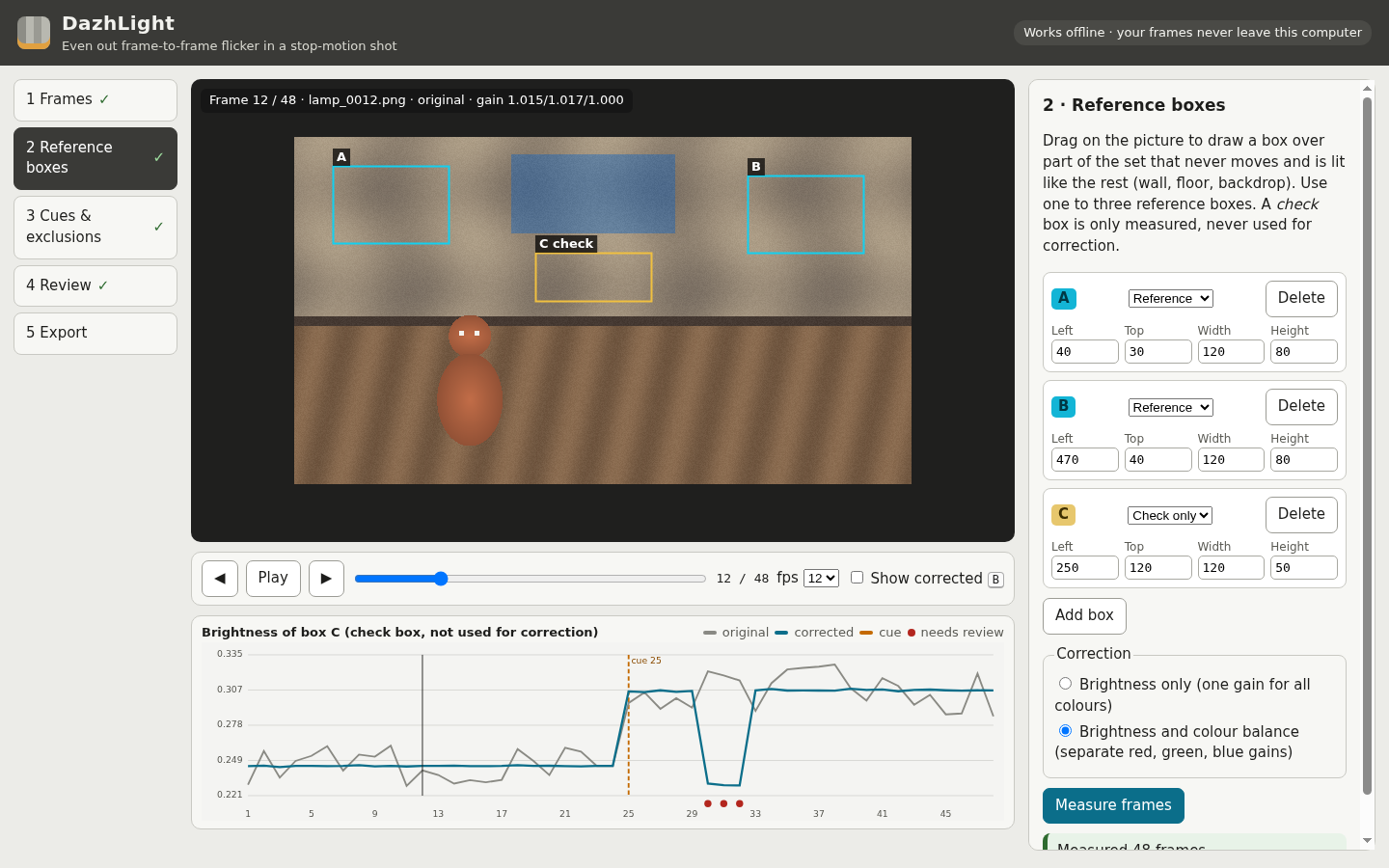Click box B color badge

click(1064, 407)
